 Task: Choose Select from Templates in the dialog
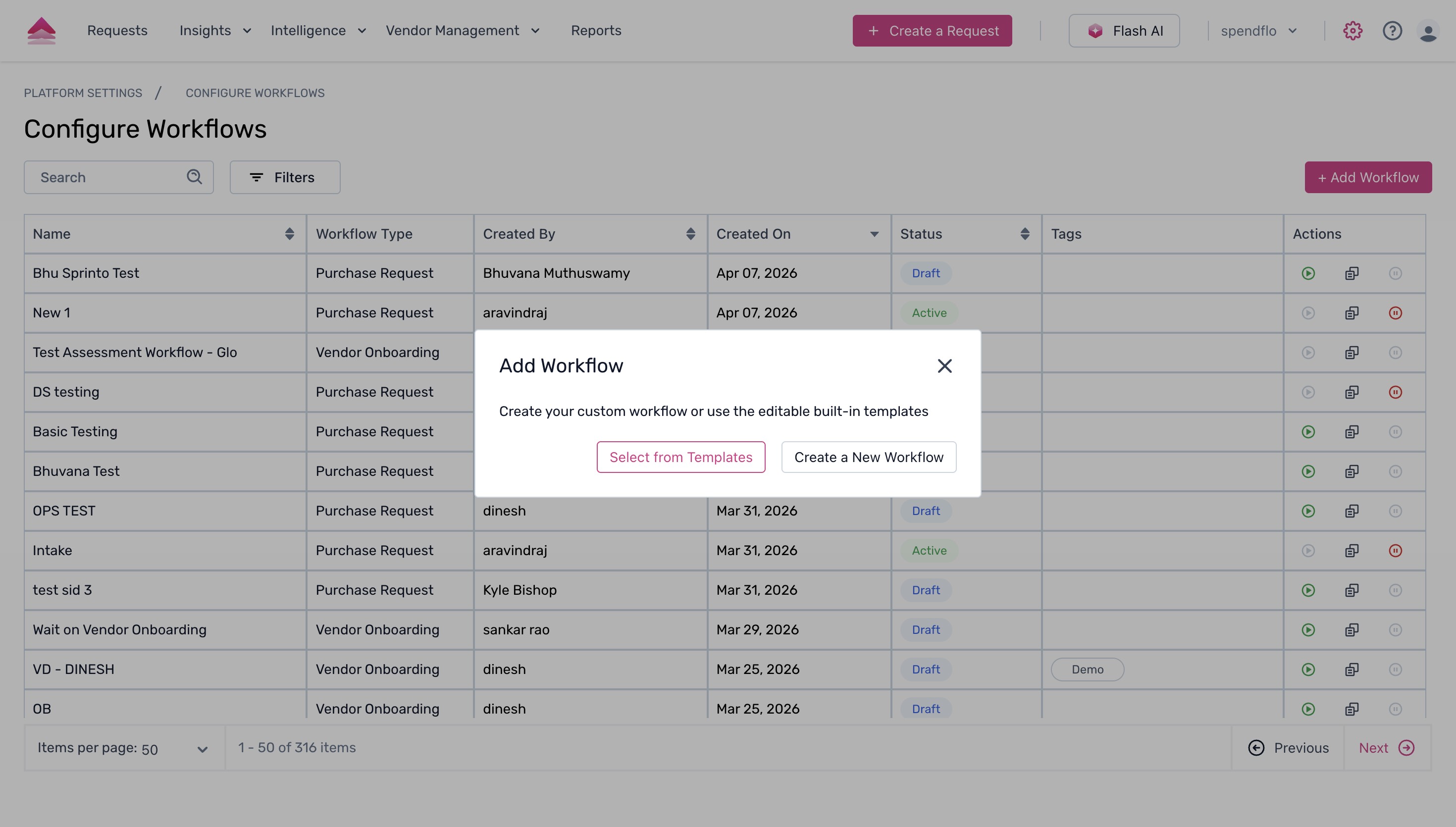click(x=681, y=457)
